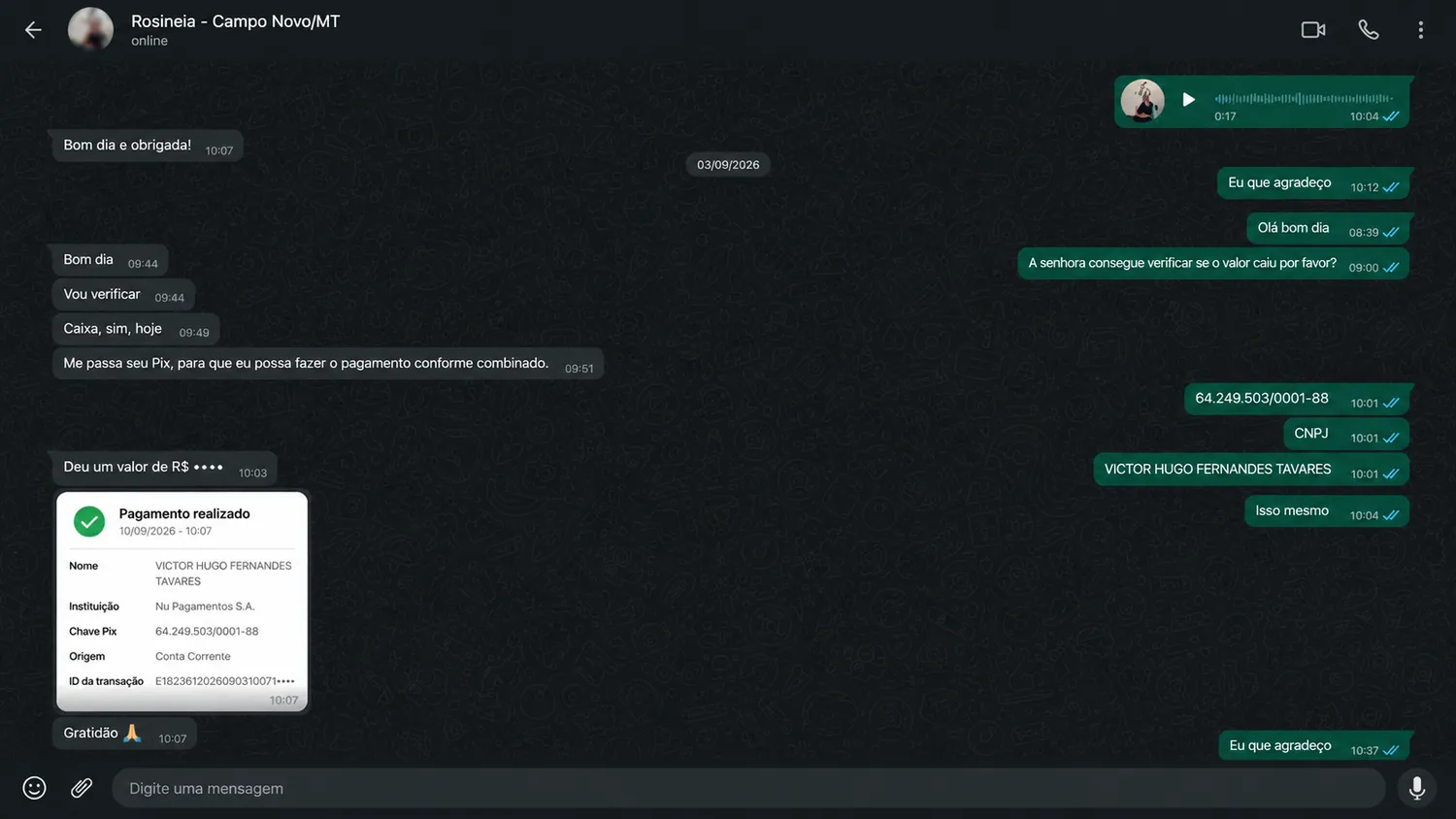The image size is (1456, 819).
Task: Open the three-dot options menu
Action: (1420, 30)
